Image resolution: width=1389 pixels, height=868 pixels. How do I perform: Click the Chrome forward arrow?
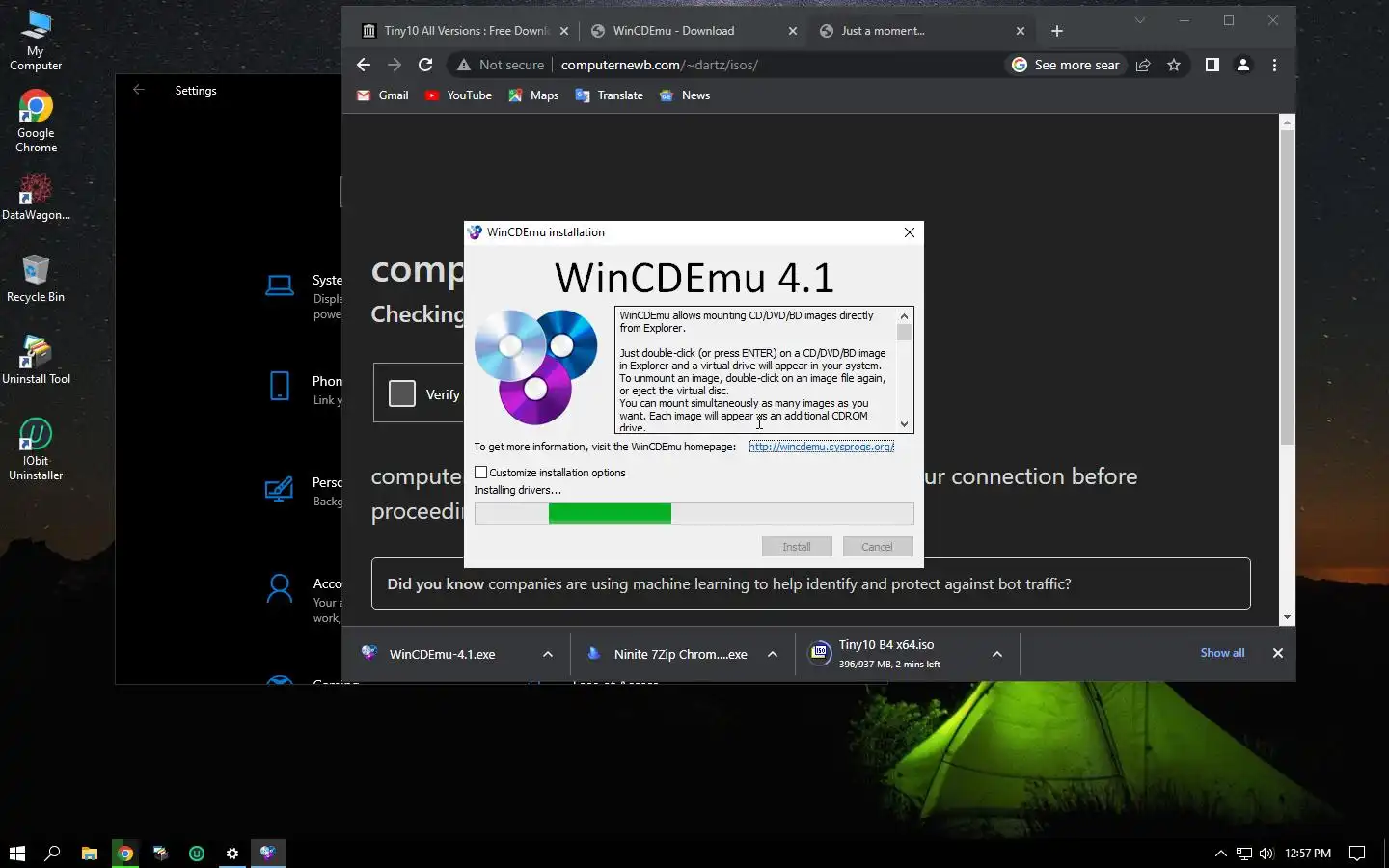[395, 65]
